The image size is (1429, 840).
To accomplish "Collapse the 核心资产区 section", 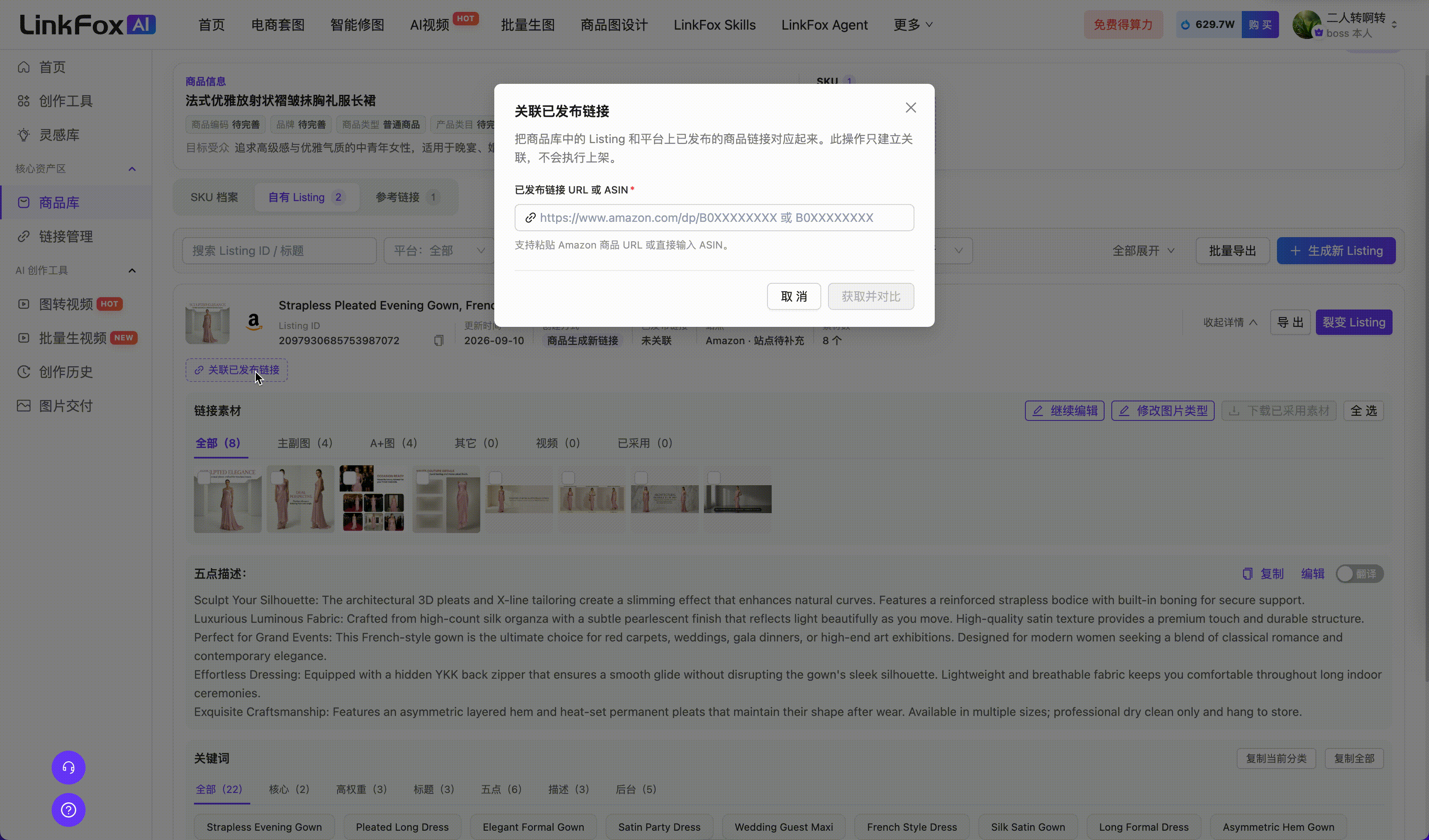I will point(132,169).
